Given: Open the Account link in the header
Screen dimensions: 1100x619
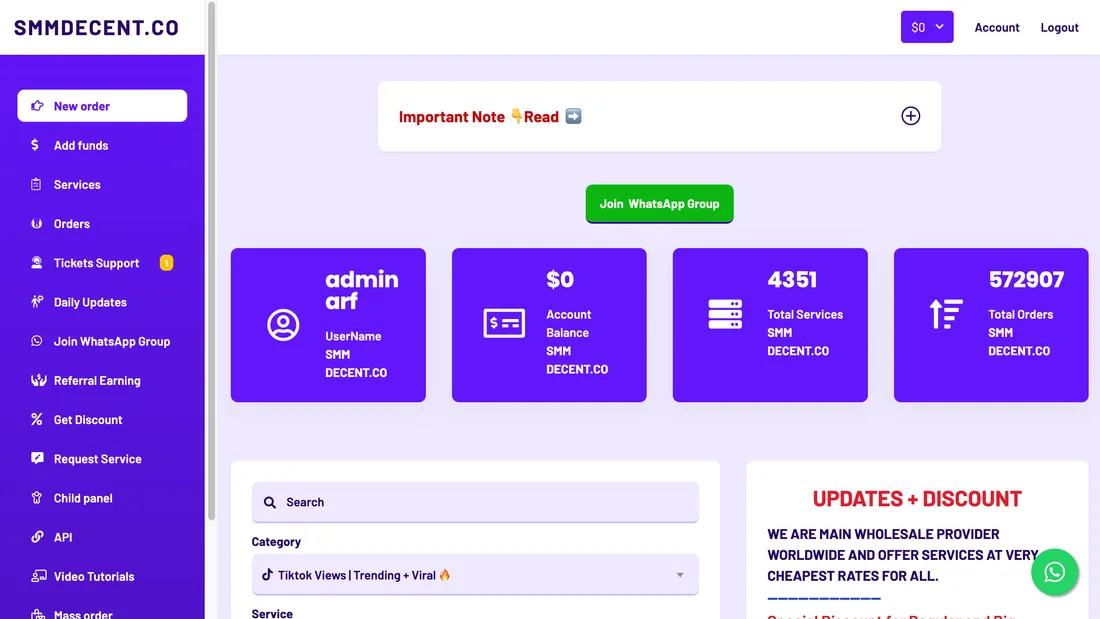Looking at the screenshot, I should [x=997, y=27].
